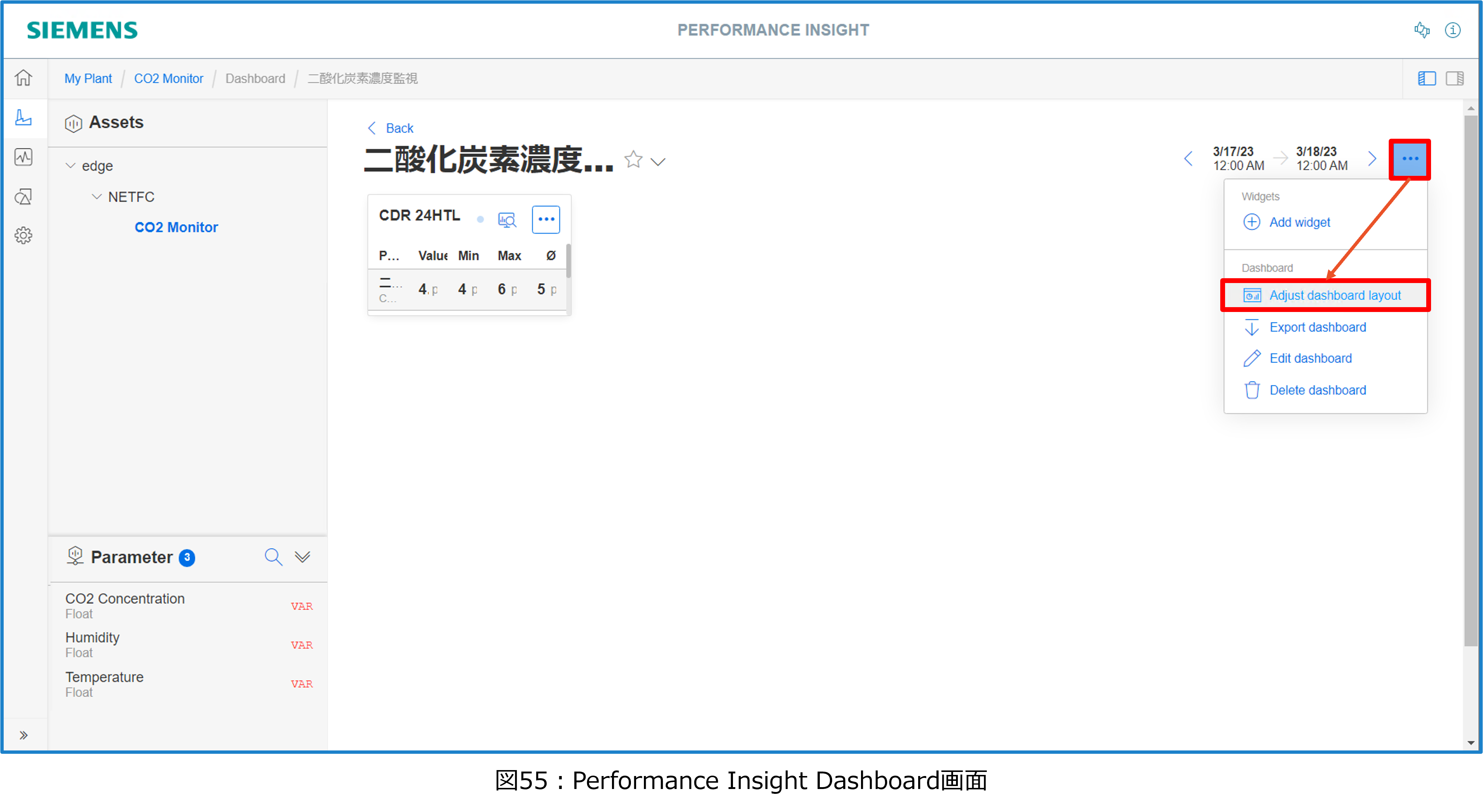Click the search icon in Parameter panel
This screenshot has width=1483, height=812.
(x=273, y=556)
